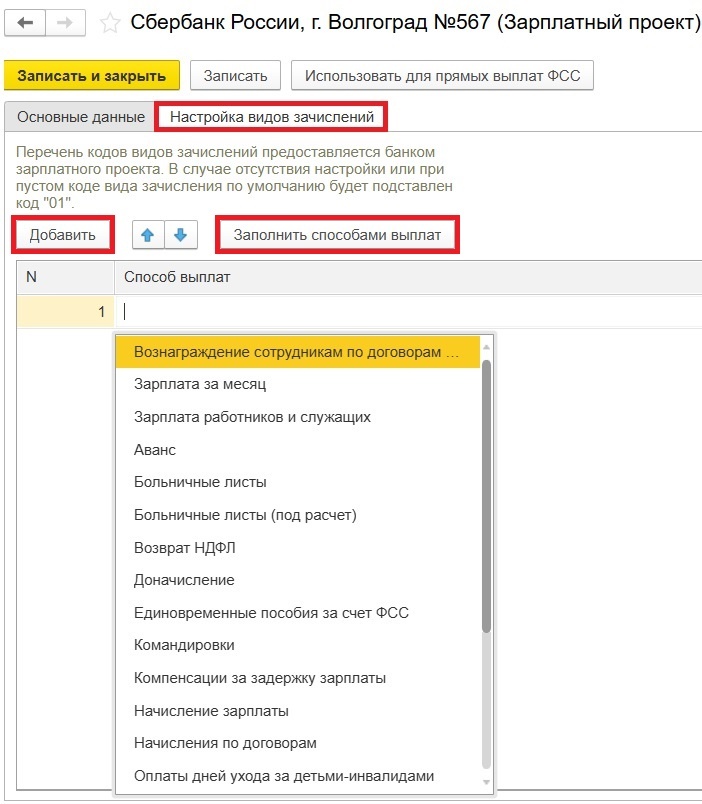
Task: Go forward with the right arrow button
Action: pos(65,23)
